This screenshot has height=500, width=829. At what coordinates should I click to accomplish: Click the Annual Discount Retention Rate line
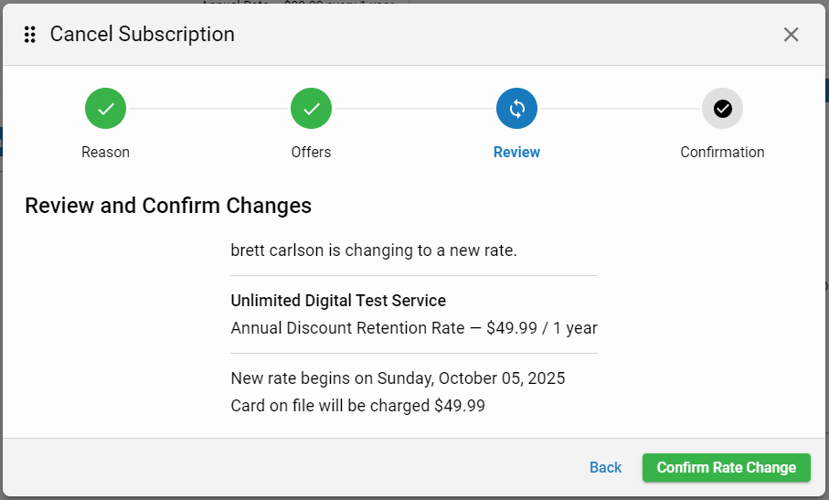click(414, 327)
